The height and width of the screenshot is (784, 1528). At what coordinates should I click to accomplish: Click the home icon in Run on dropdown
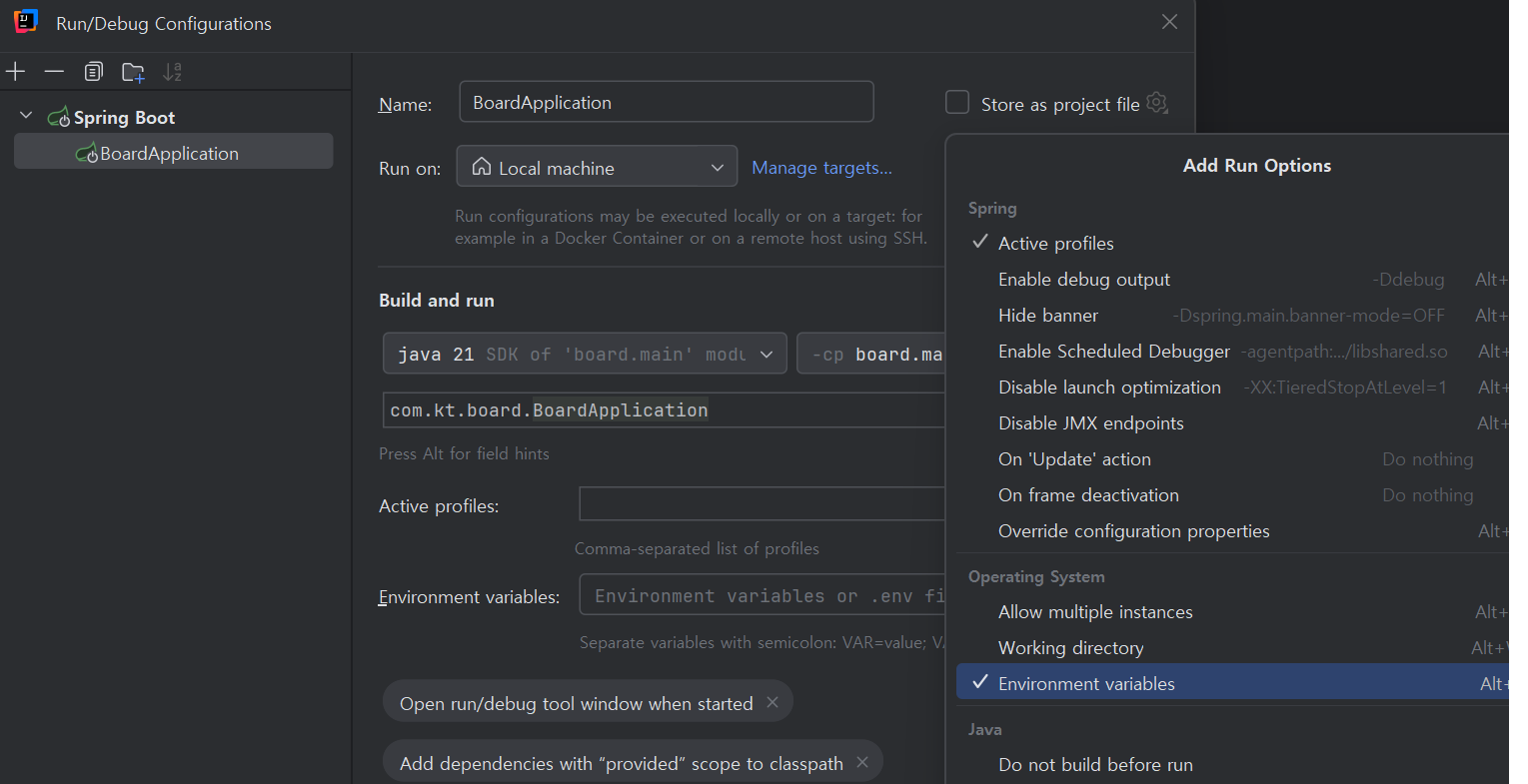[482, 167]
